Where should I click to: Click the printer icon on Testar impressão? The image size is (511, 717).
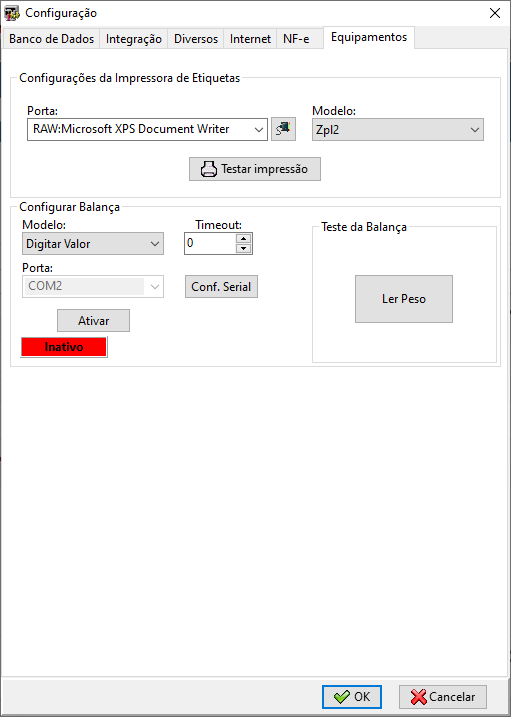209,169
